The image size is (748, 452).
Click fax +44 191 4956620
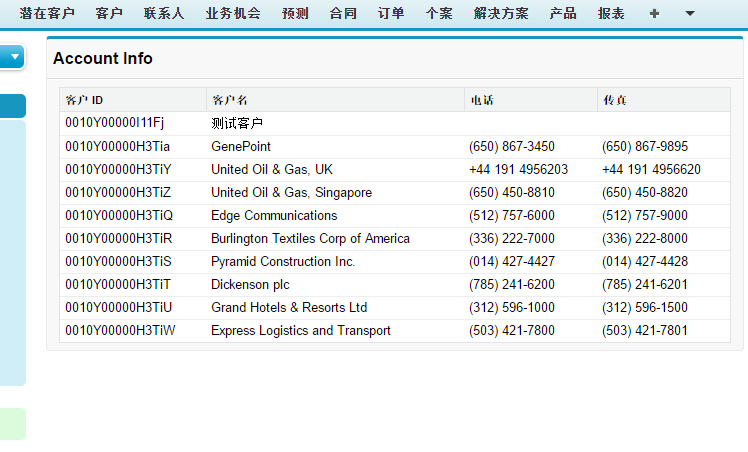(x=651, y=169)
